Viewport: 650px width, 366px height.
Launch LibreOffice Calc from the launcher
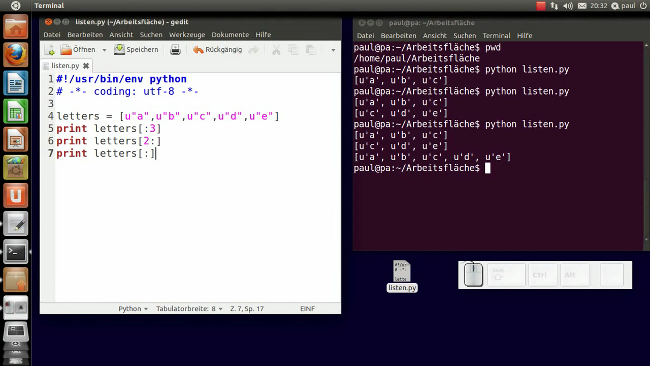[16, 111]
